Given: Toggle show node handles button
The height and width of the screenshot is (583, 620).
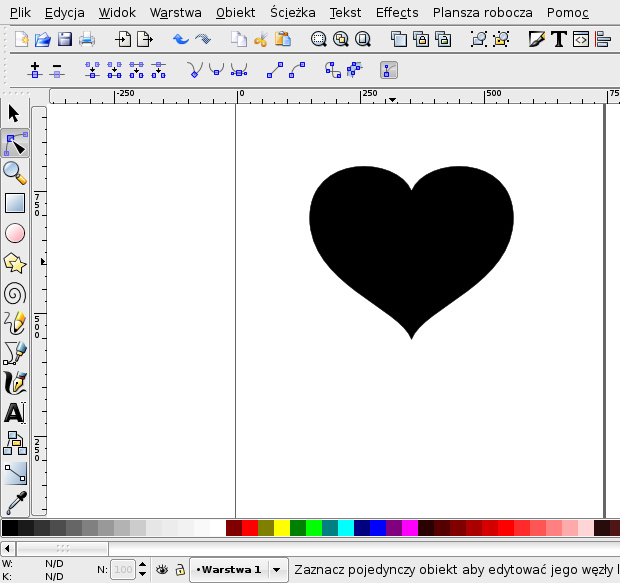Looking at the screenshot, I should (x=389, y=71).
